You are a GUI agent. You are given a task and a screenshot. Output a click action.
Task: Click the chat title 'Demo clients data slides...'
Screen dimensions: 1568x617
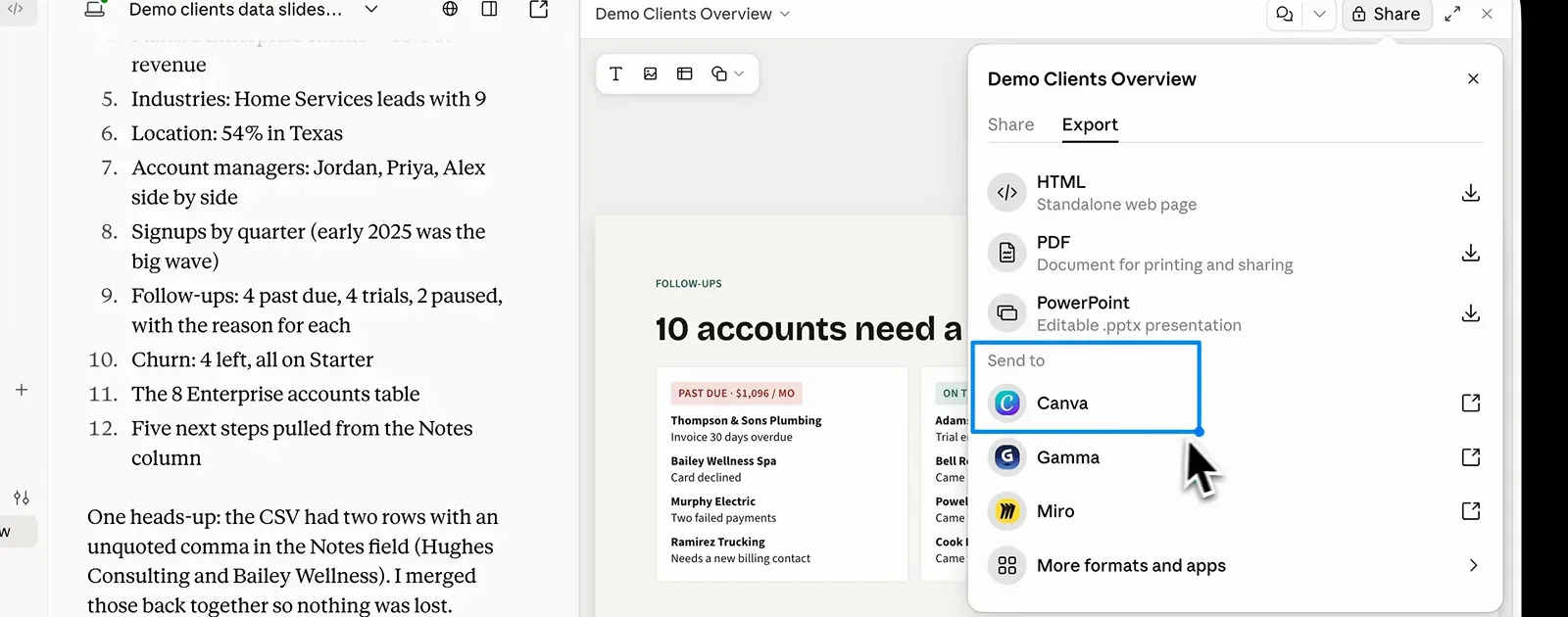(x=235, y=10)
